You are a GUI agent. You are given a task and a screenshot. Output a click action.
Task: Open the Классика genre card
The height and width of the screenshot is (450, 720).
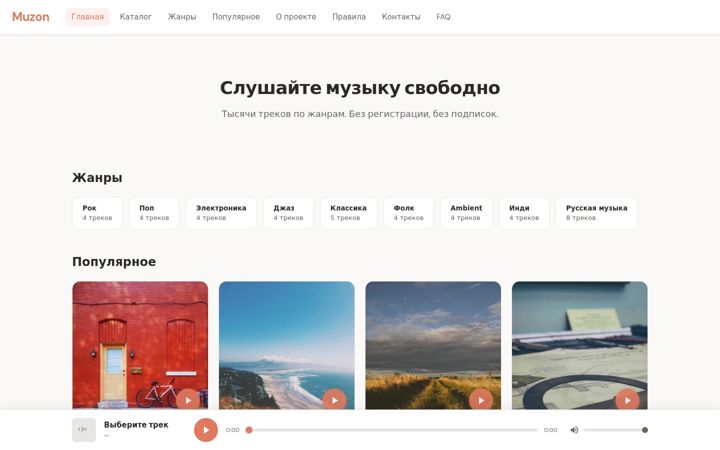click(x=349, y=213)
